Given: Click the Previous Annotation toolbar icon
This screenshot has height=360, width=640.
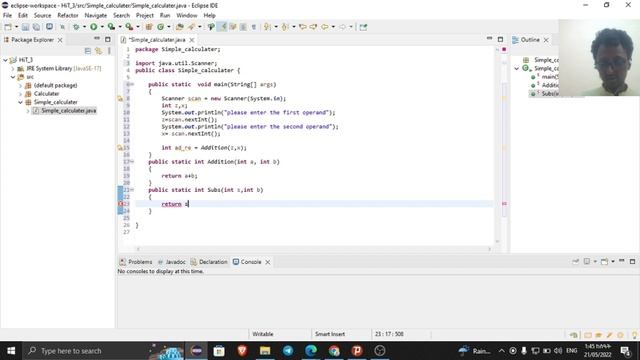Looking at the screenshot, I should (x=284, y=27).
